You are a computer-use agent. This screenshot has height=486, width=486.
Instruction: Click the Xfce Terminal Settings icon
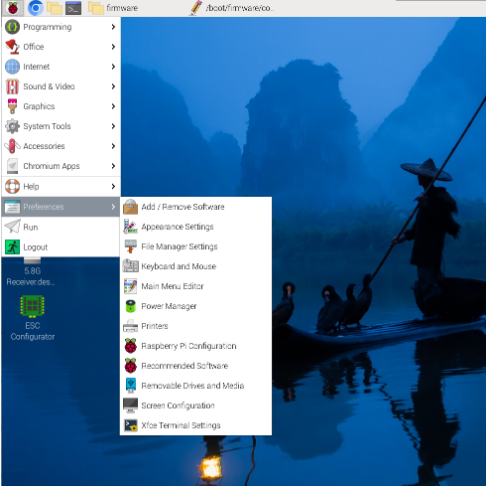[130, 425]
